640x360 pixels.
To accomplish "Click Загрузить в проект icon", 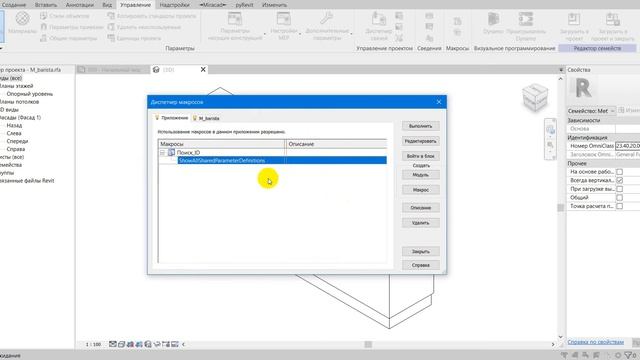I will click(x=574, y=19).
